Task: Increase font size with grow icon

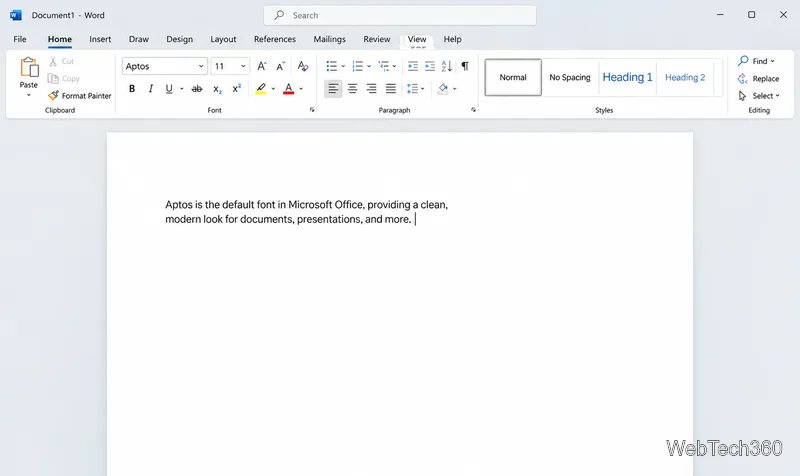Action: 262,66
